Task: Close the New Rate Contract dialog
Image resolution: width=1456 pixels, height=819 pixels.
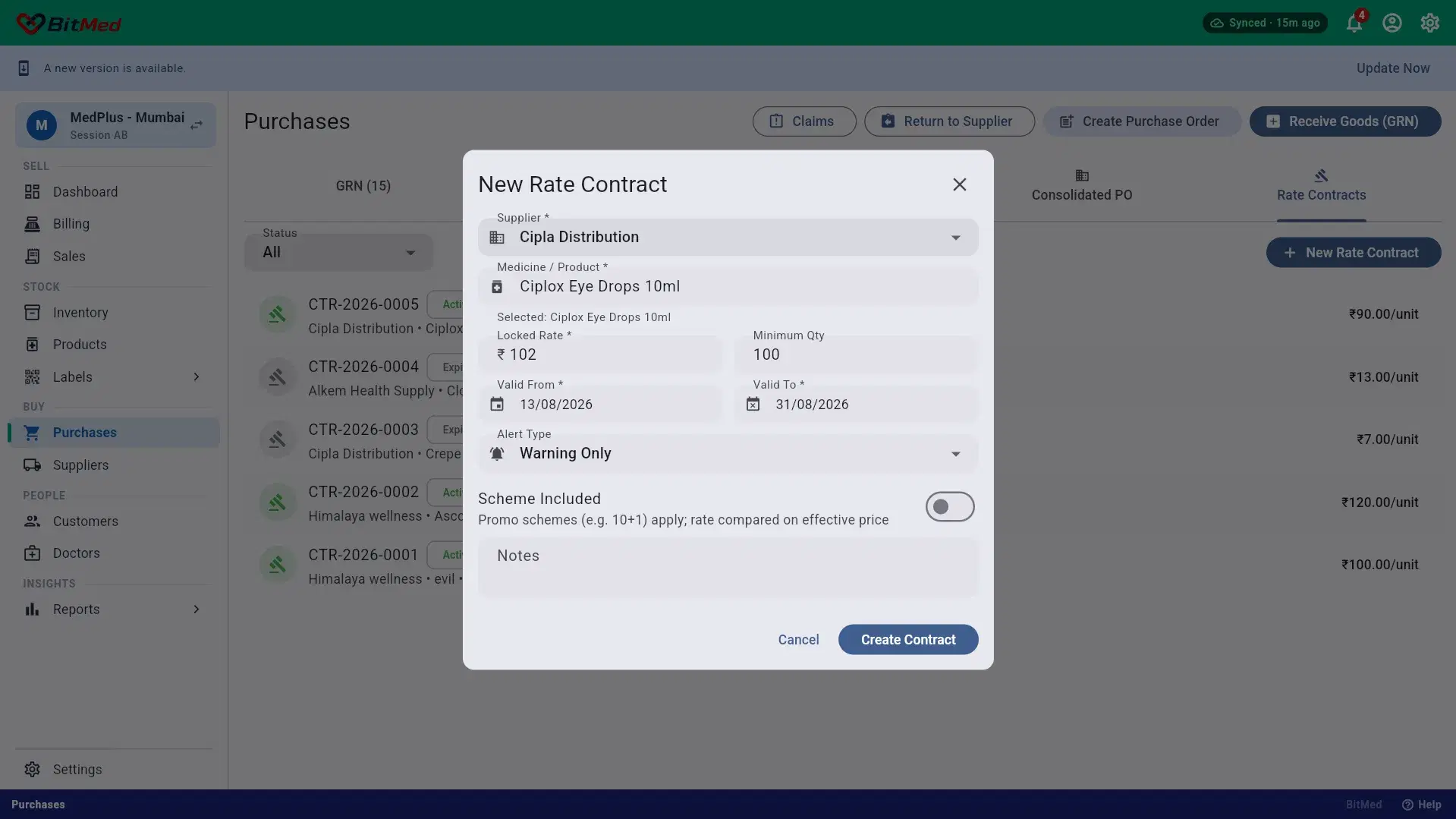Action: click(960, 184)
